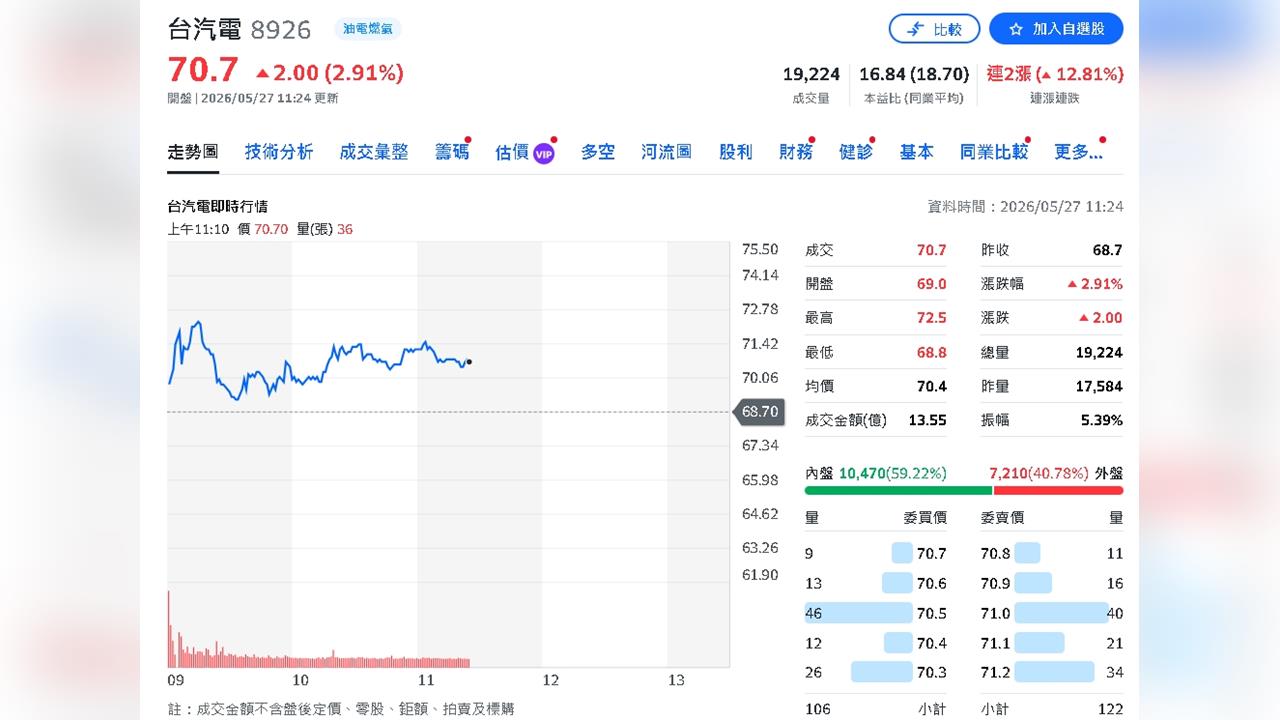1280x720 pixels.
Task: Open the 基本 tab
Action: click(x=916, y=152)
